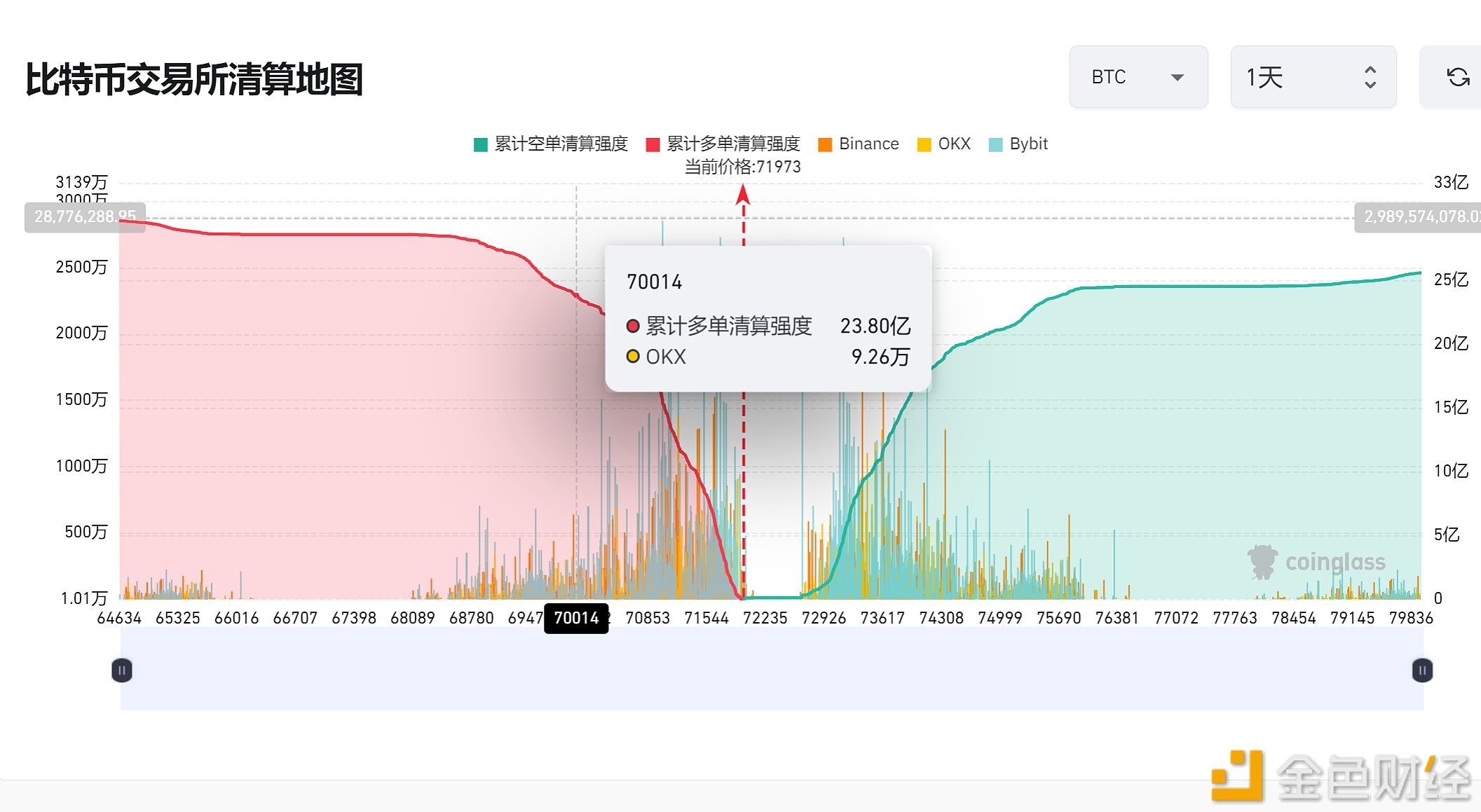The image size is (1481, 812).
Task: Click the 当前价格:71973 label
Action: pos(742,167)
